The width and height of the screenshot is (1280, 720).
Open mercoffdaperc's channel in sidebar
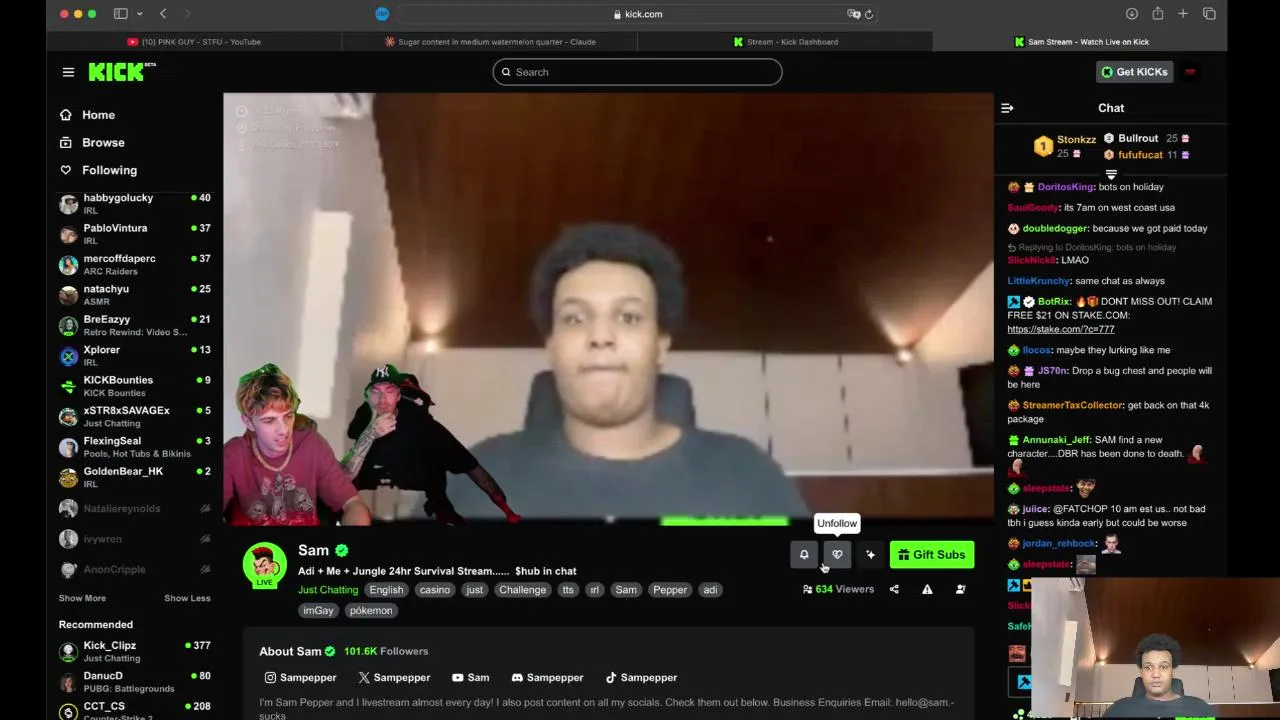tap(135, 264)
